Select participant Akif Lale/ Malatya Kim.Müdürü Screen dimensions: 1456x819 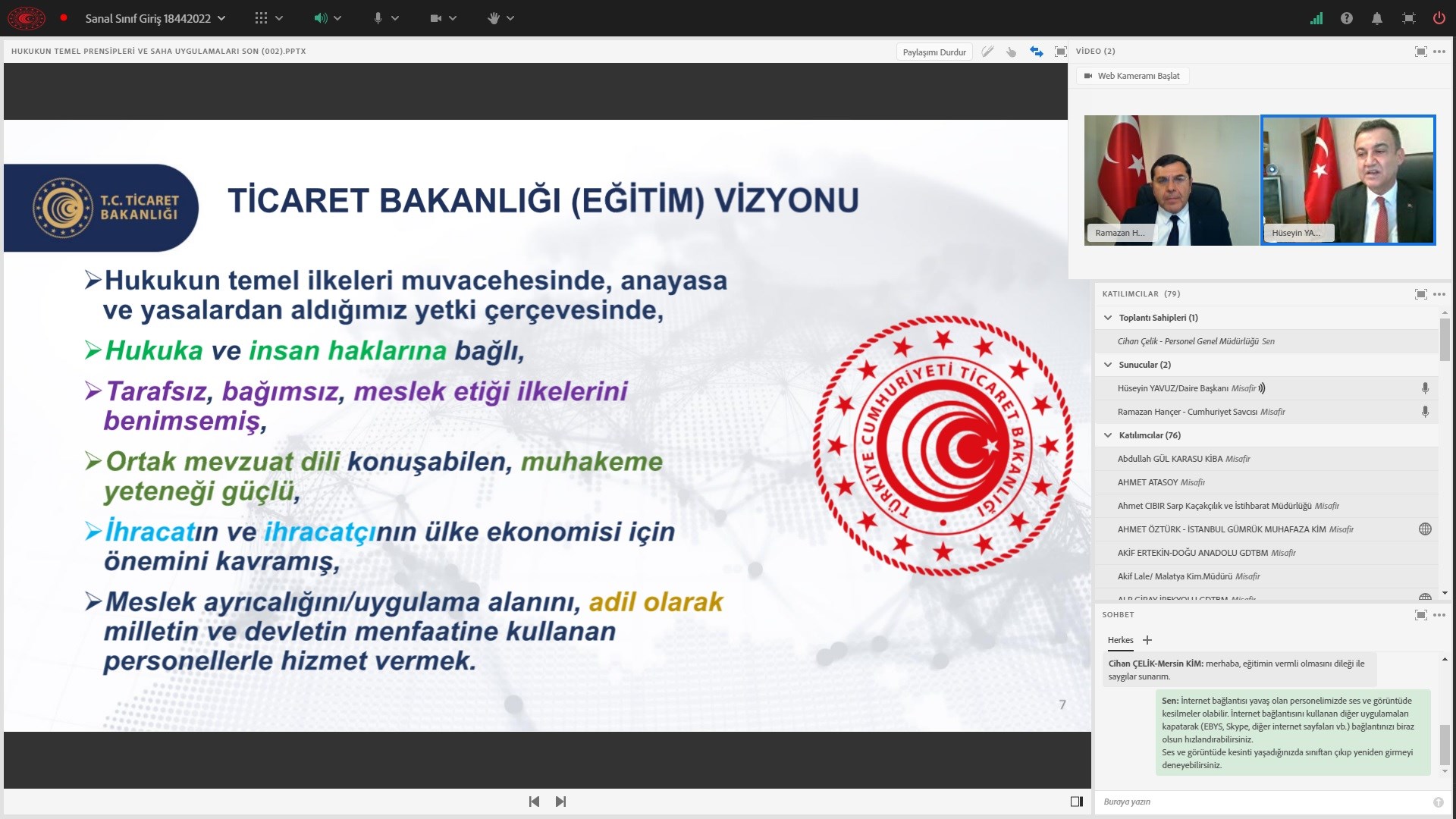click(1267, 576)
